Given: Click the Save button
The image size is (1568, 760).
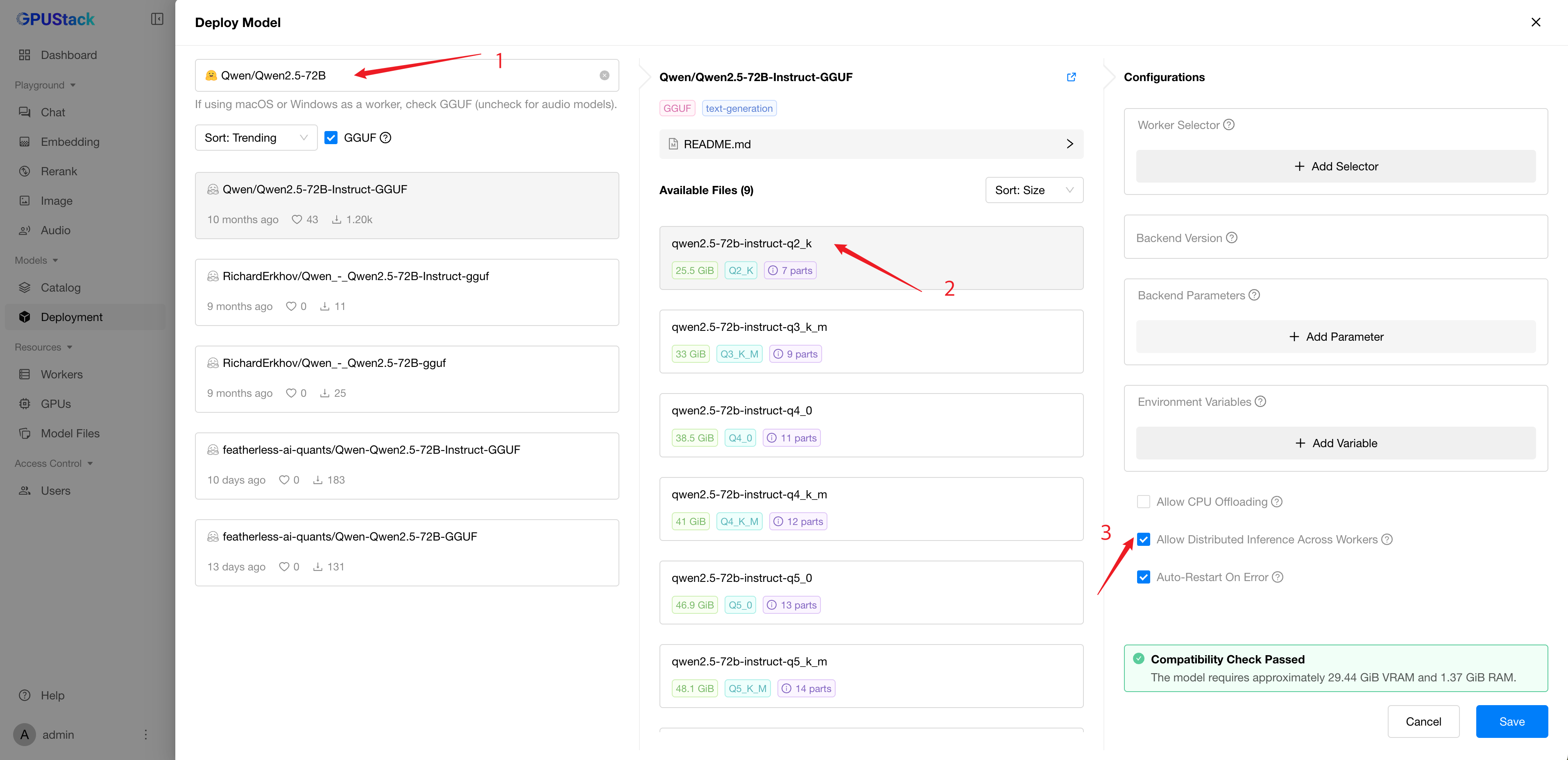Looking at the screenshot, I should click(x=1511, y=722).
